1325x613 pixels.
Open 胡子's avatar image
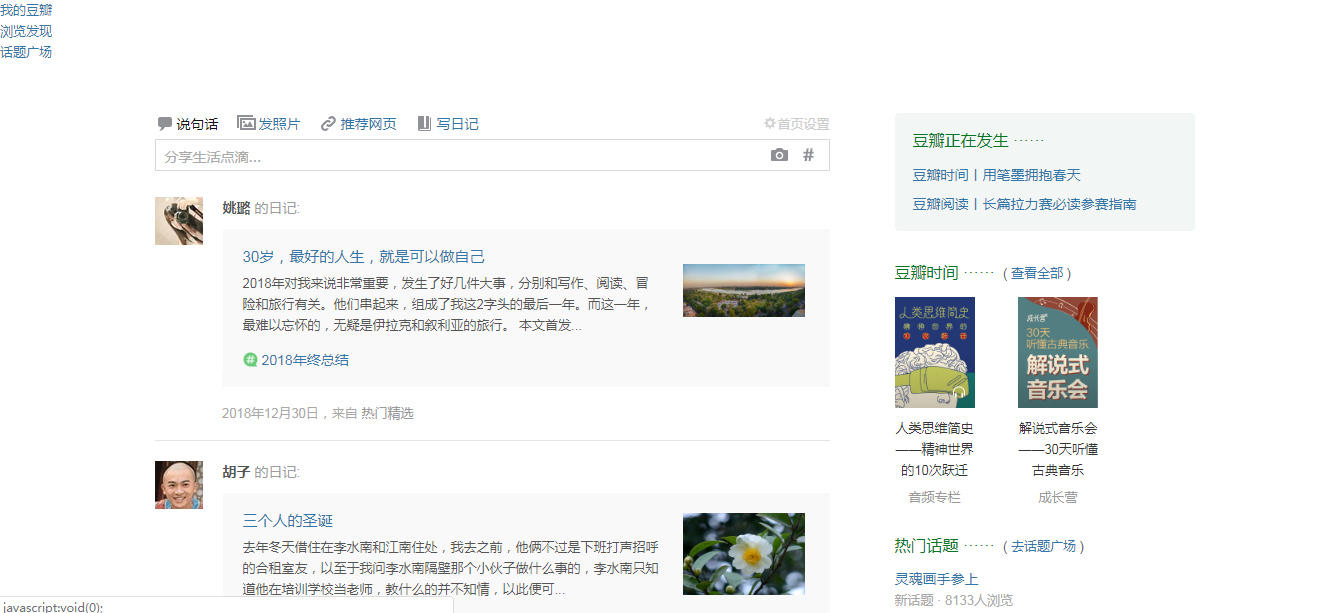[x=179, y=485]
